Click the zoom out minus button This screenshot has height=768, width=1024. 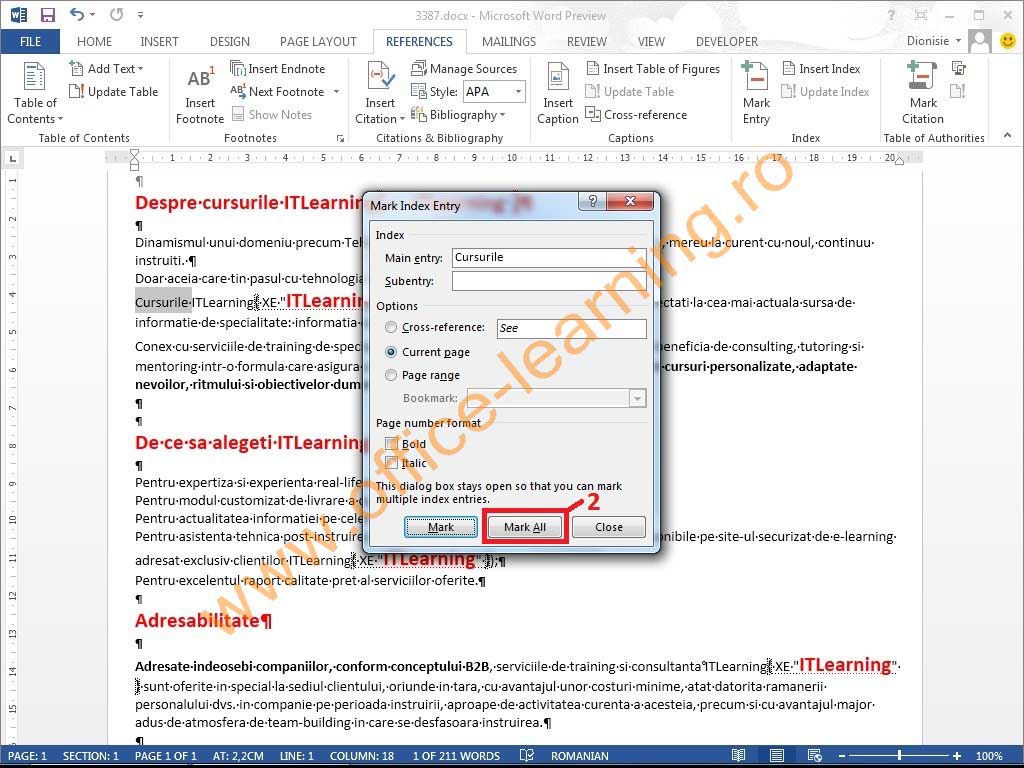(842, 756)
